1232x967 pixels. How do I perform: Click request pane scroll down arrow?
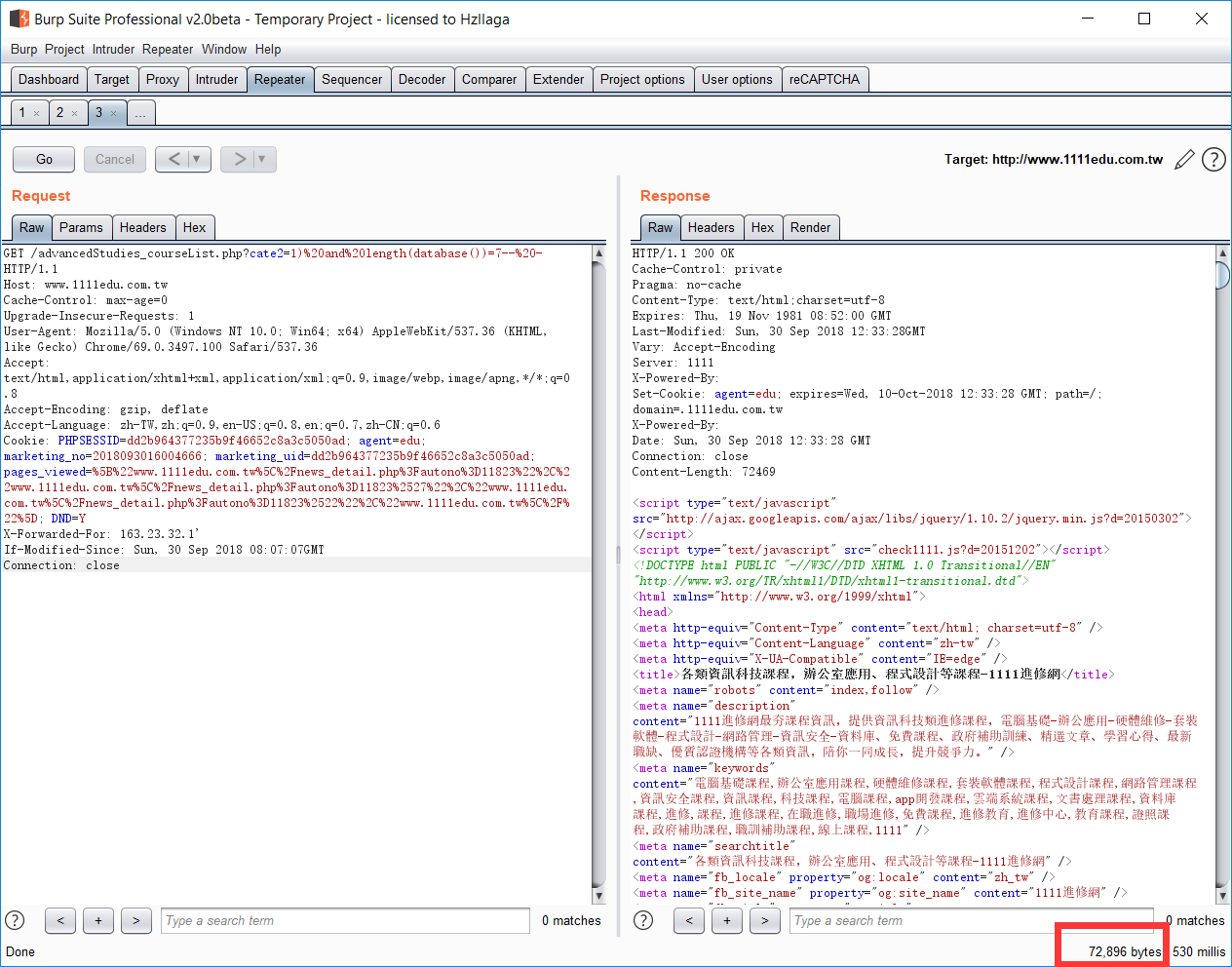tap(598, 896)
